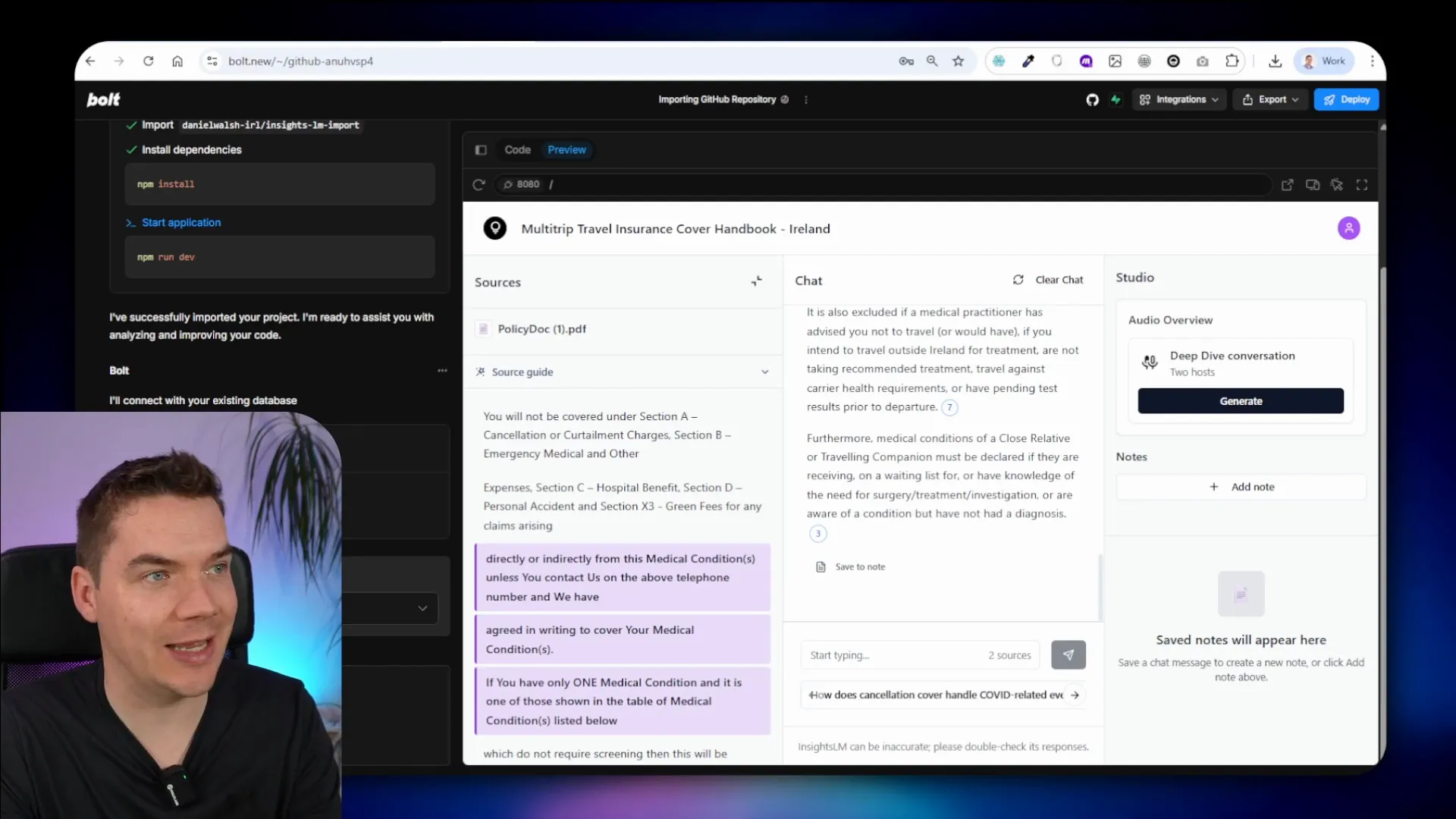Click the green lightning bolt icon
The height and width of the screenshot is (819, 1456).
[1116, 99]
